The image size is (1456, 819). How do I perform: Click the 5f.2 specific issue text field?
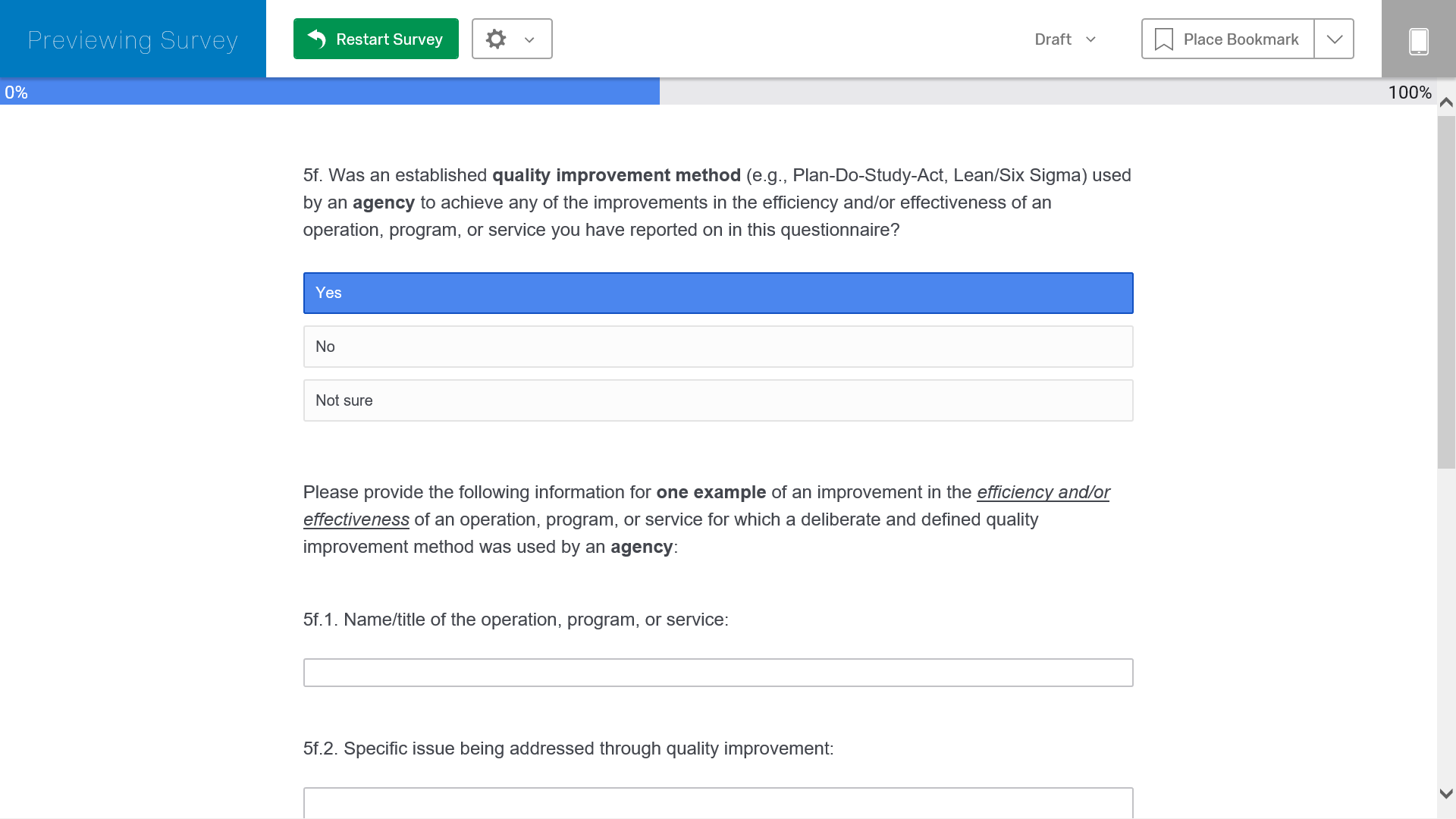[717, 802]
